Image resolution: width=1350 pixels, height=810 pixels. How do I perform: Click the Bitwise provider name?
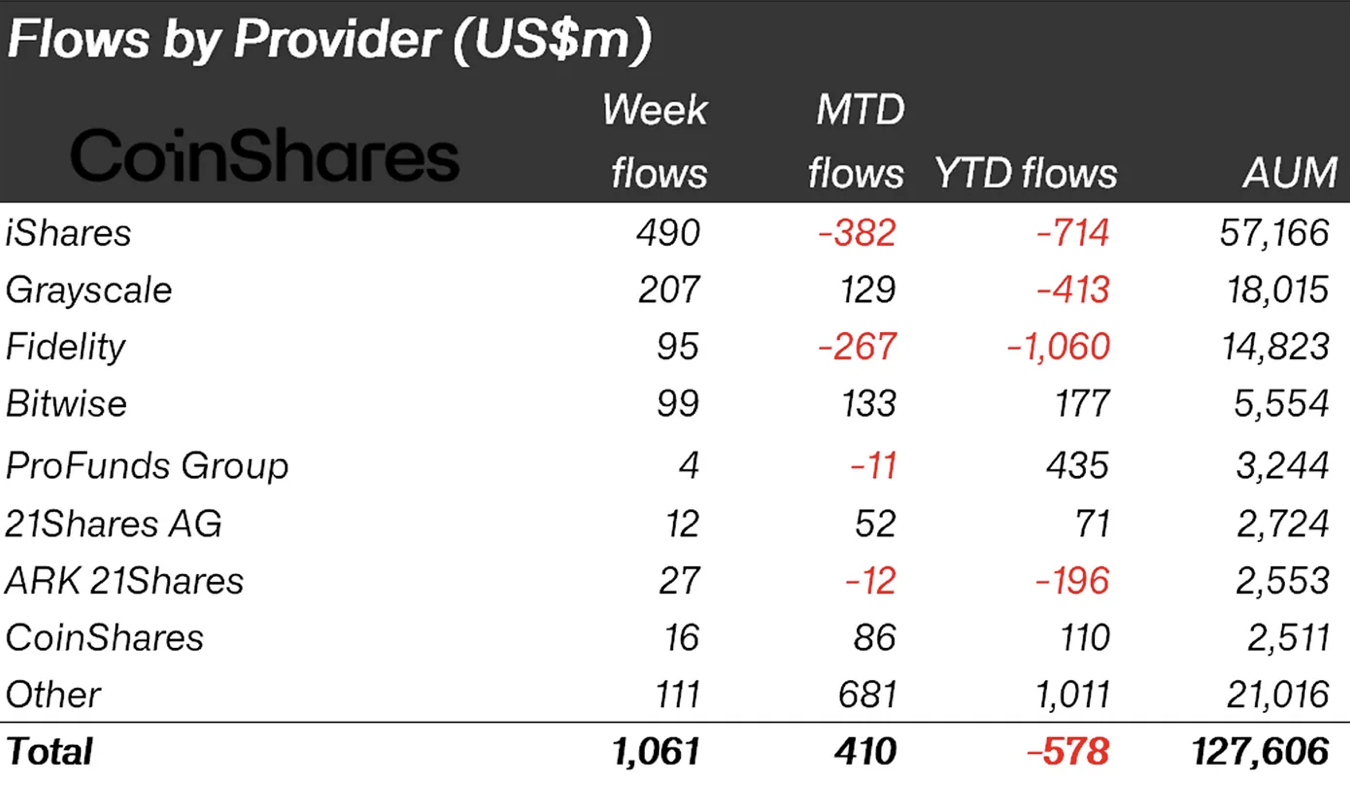(x=67, y=404)
